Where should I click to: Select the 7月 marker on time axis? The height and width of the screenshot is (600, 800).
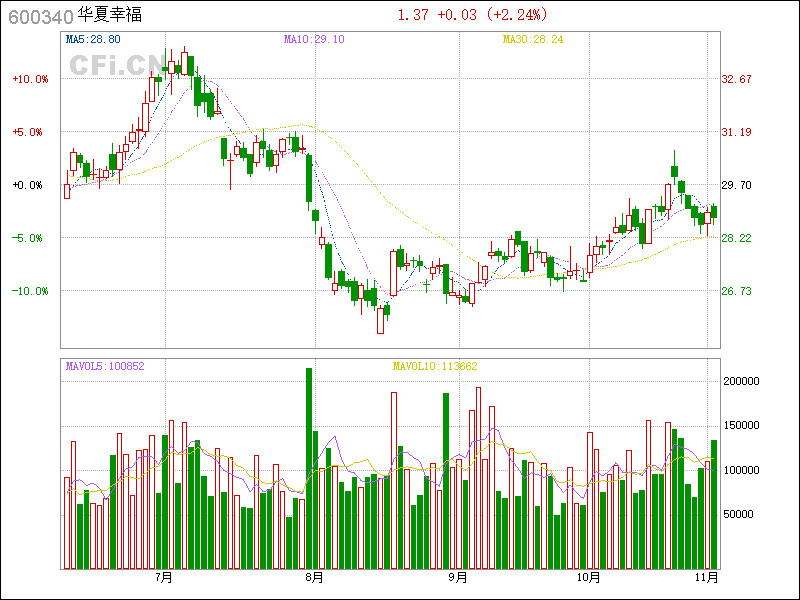[164, 577]
